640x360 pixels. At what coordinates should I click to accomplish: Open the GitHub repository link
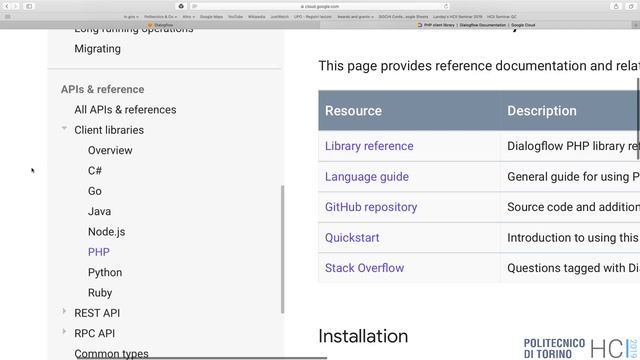point(371,207)
